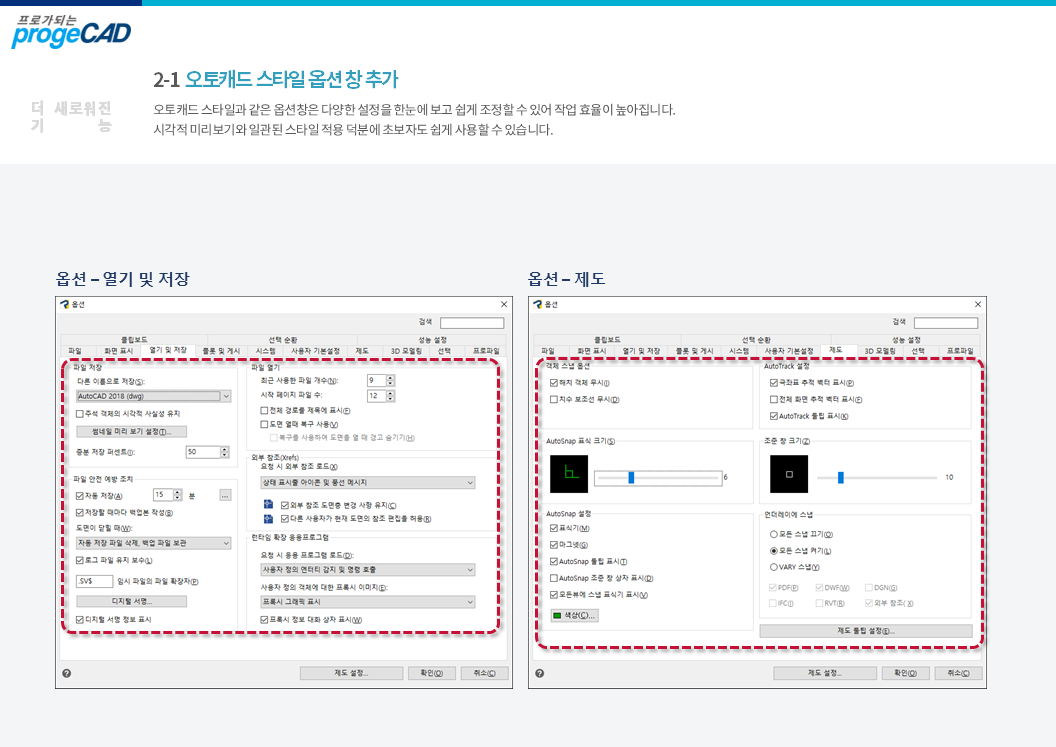Toggle 프록시 정보 대화 상자 표시 checkbox
This screenshot has height=747, width=1056.
[265, 619]
